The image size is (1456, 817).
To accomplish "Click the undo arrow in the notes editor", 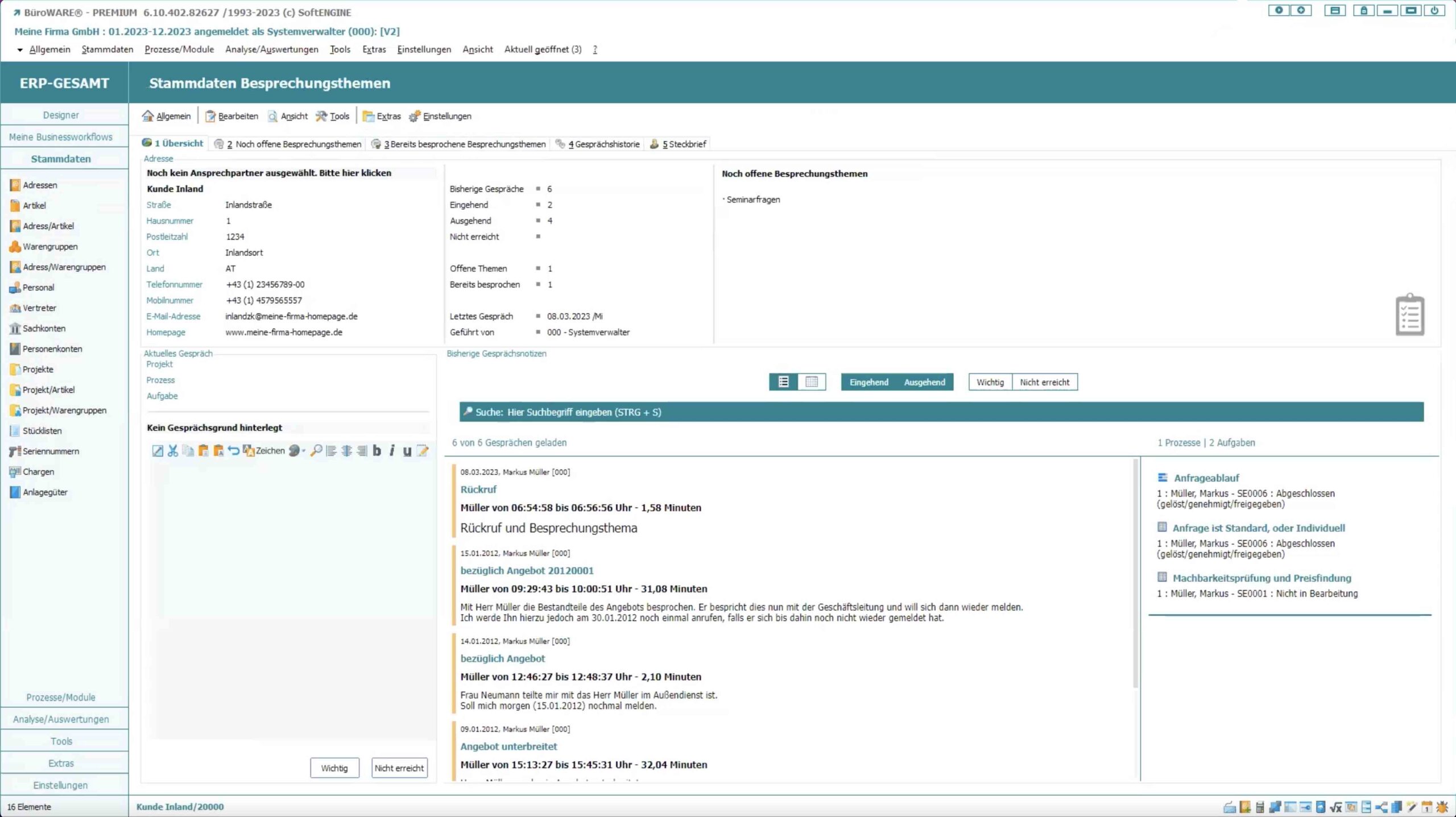I will (x=233, y=451).
